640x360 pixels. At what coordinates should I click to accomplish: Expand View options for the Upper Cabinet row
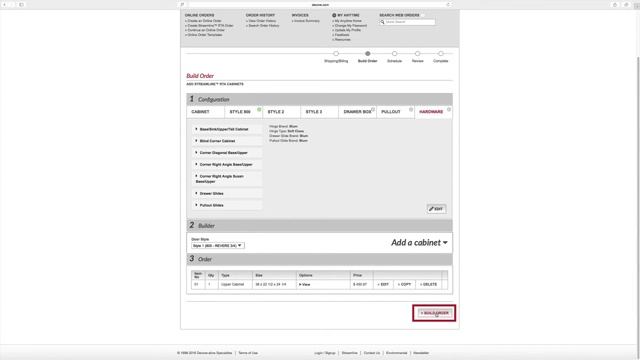tap(304, 284)
